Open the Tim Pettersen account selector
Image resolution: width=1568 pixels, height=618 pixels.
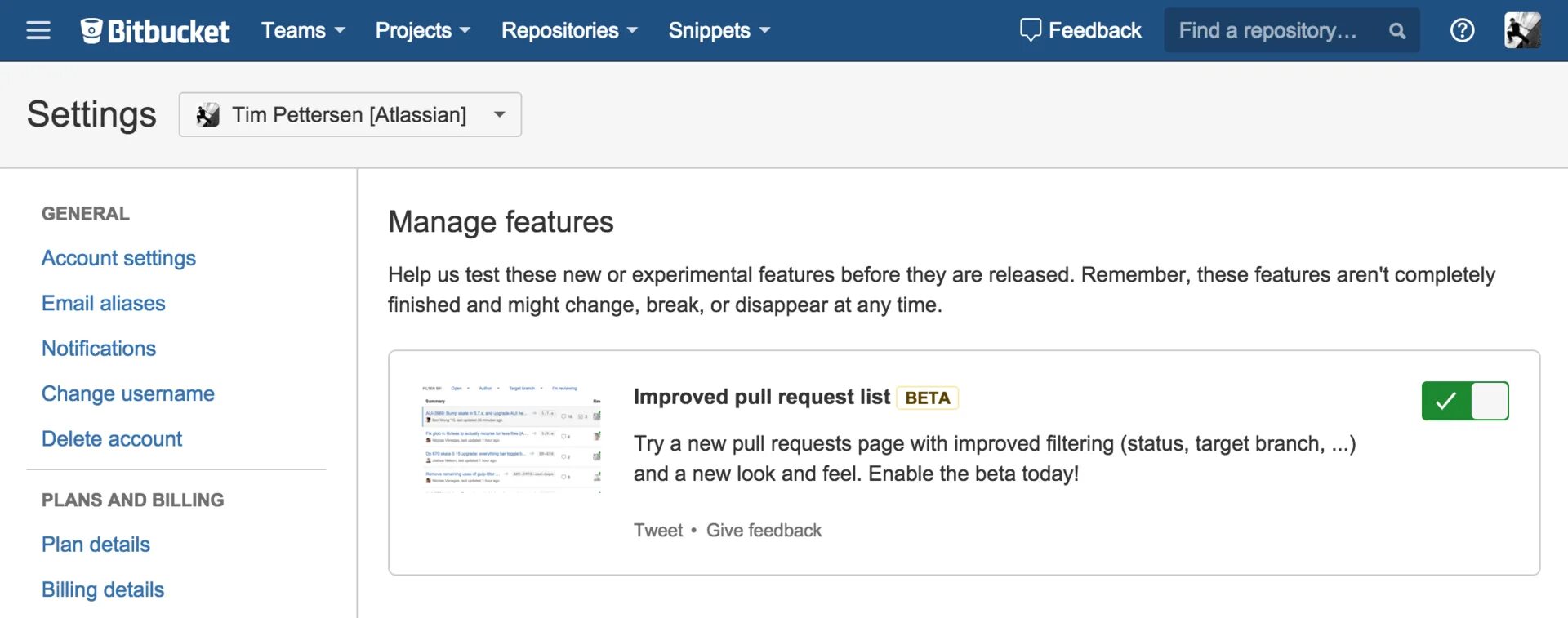[350, 115]
